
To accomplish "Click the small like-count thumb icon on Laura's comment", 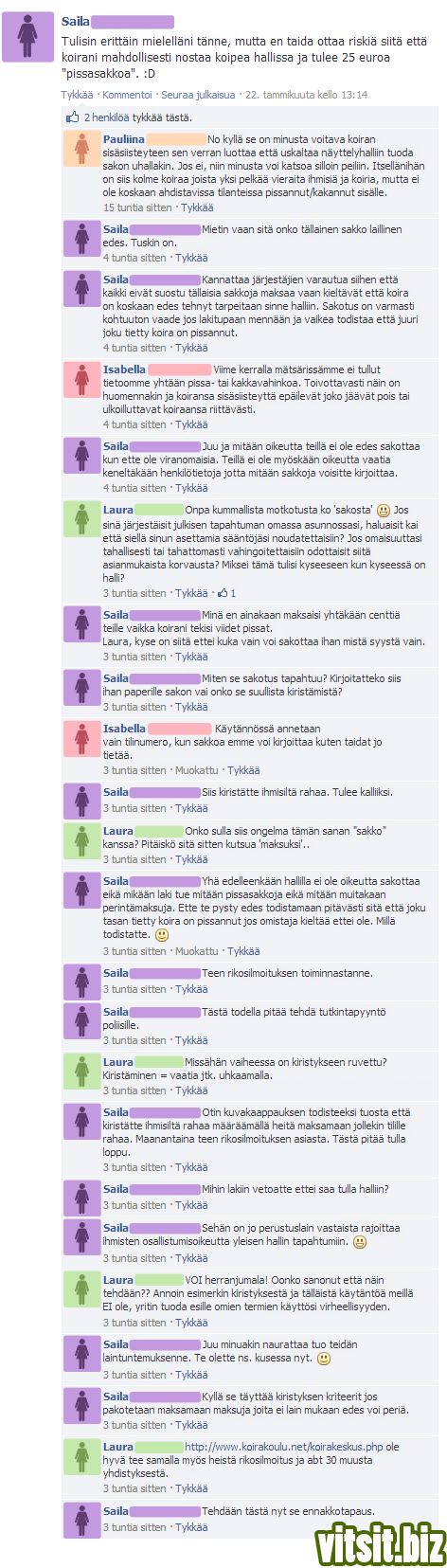I will pyautogui.click(x=223, y=593).
